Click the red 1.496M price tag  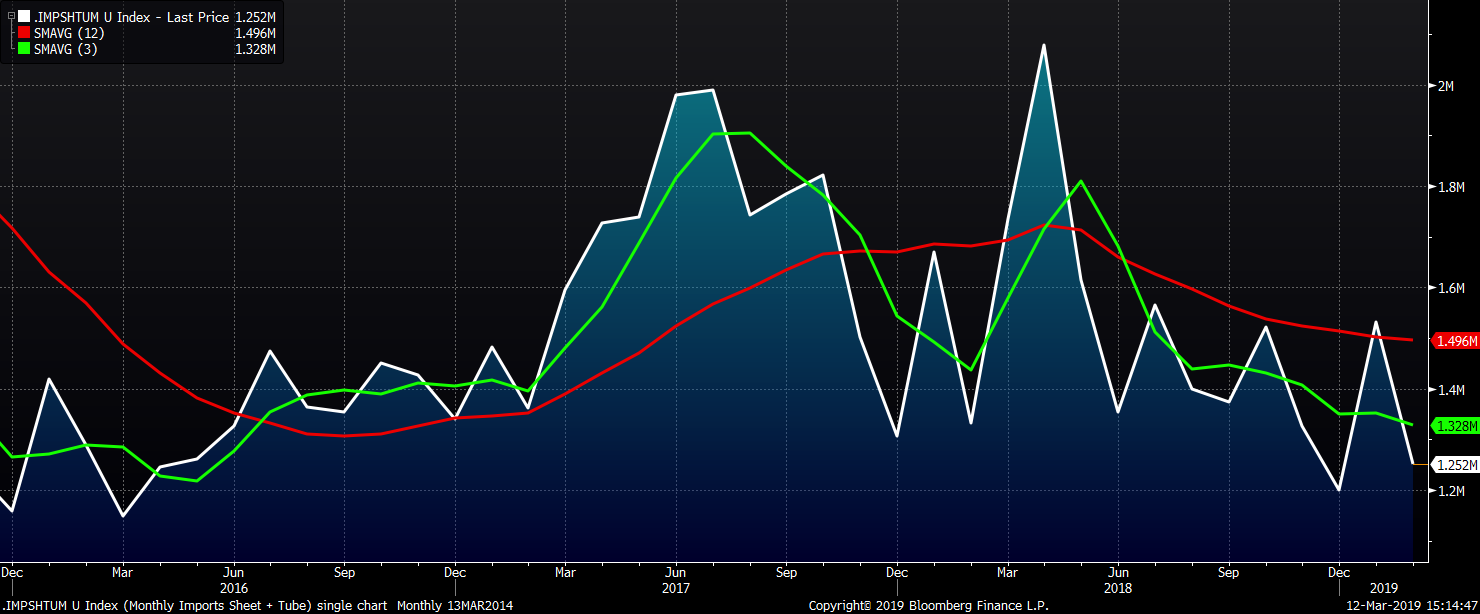(1456, 341)
